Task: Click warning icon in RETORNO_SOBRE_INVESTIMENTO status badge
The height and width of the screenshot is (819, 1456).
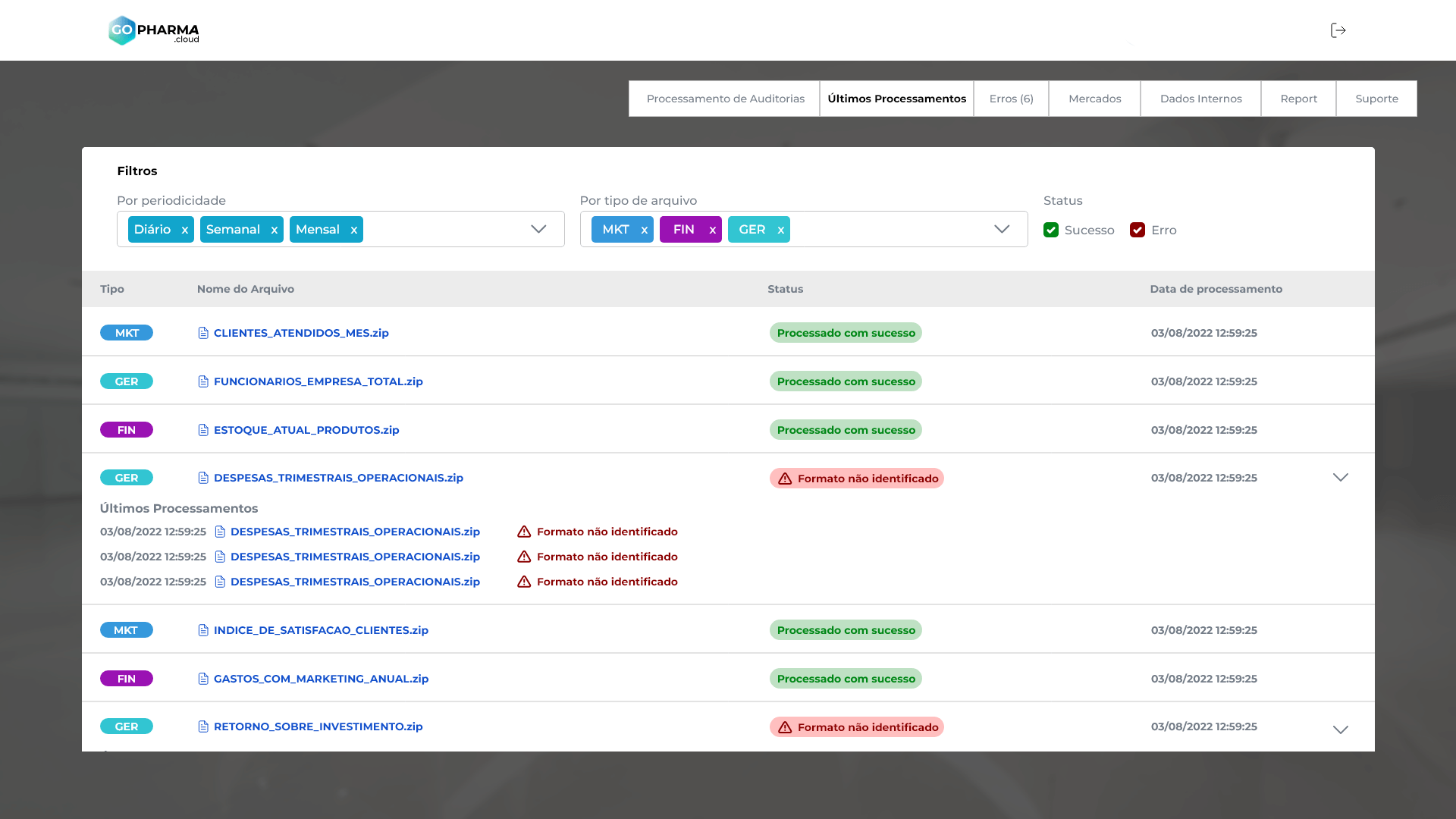Action: click(785, 727)
